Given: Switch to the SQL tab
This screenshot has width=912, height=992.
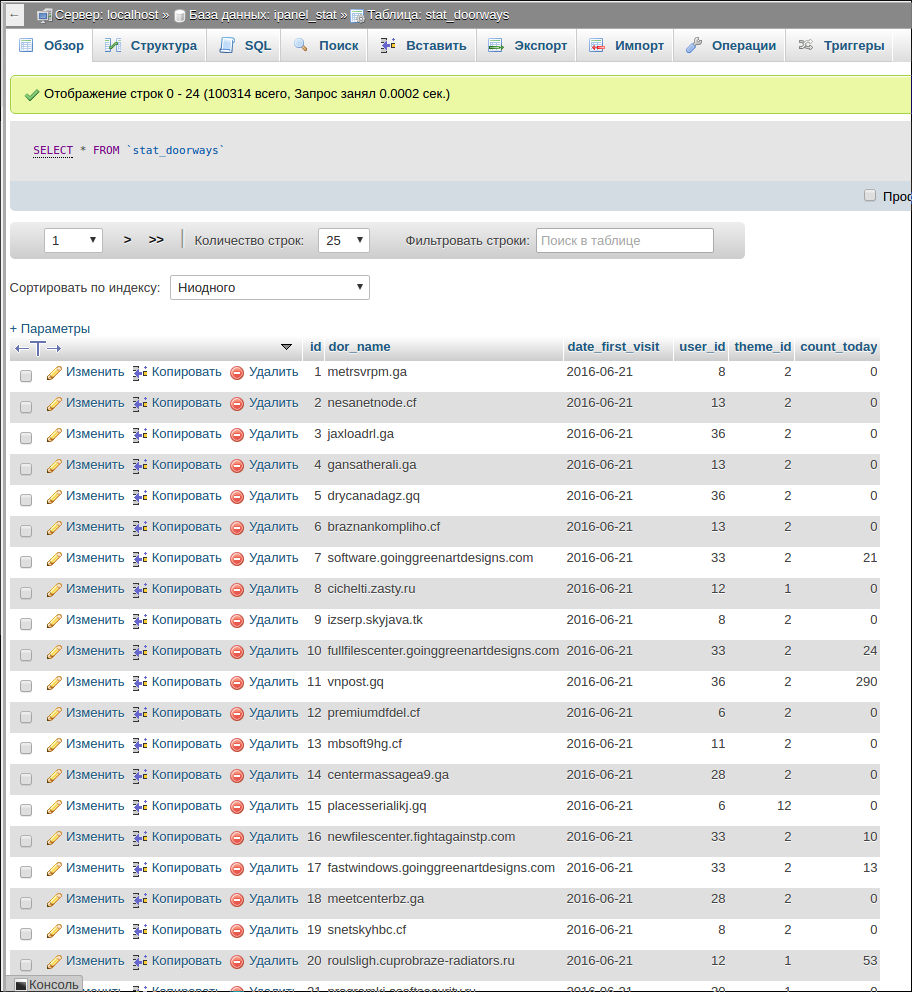Looking at the screenshot, I should (245, 46).
